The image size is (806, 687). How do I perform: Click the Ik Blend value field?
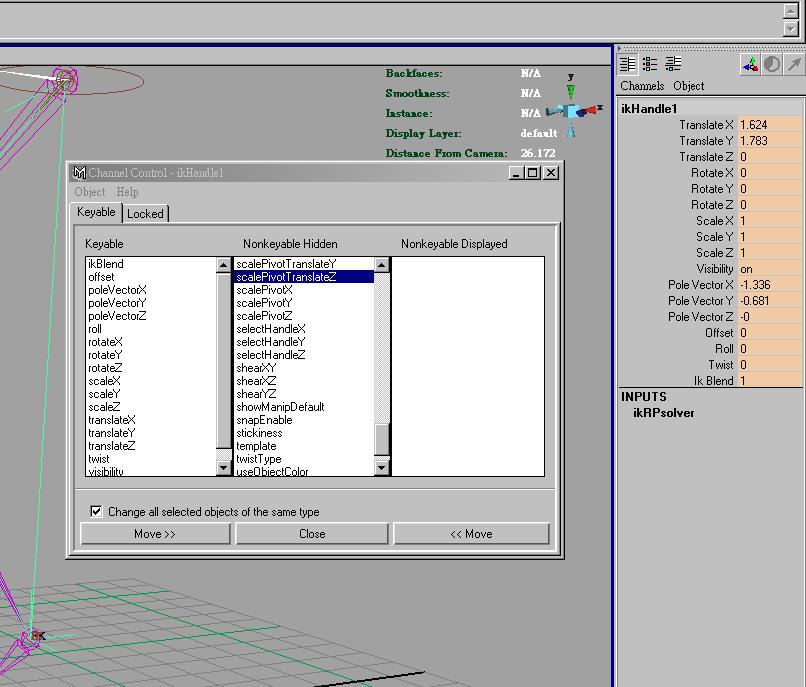click(770, 381)
